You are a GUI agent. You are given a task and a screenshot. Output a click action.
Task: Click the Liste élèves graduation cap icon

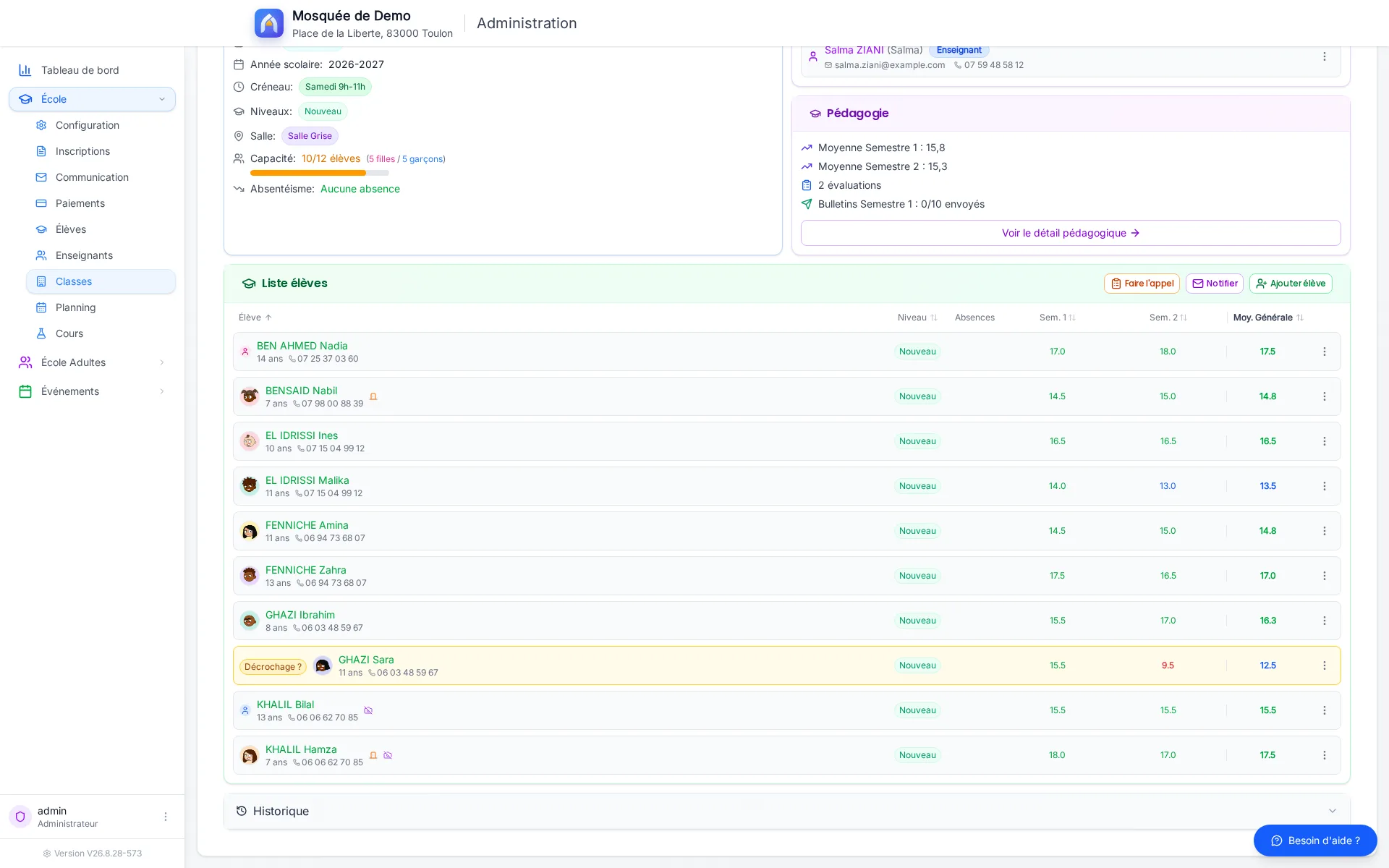pyautogui.click(x=249, y=284)
